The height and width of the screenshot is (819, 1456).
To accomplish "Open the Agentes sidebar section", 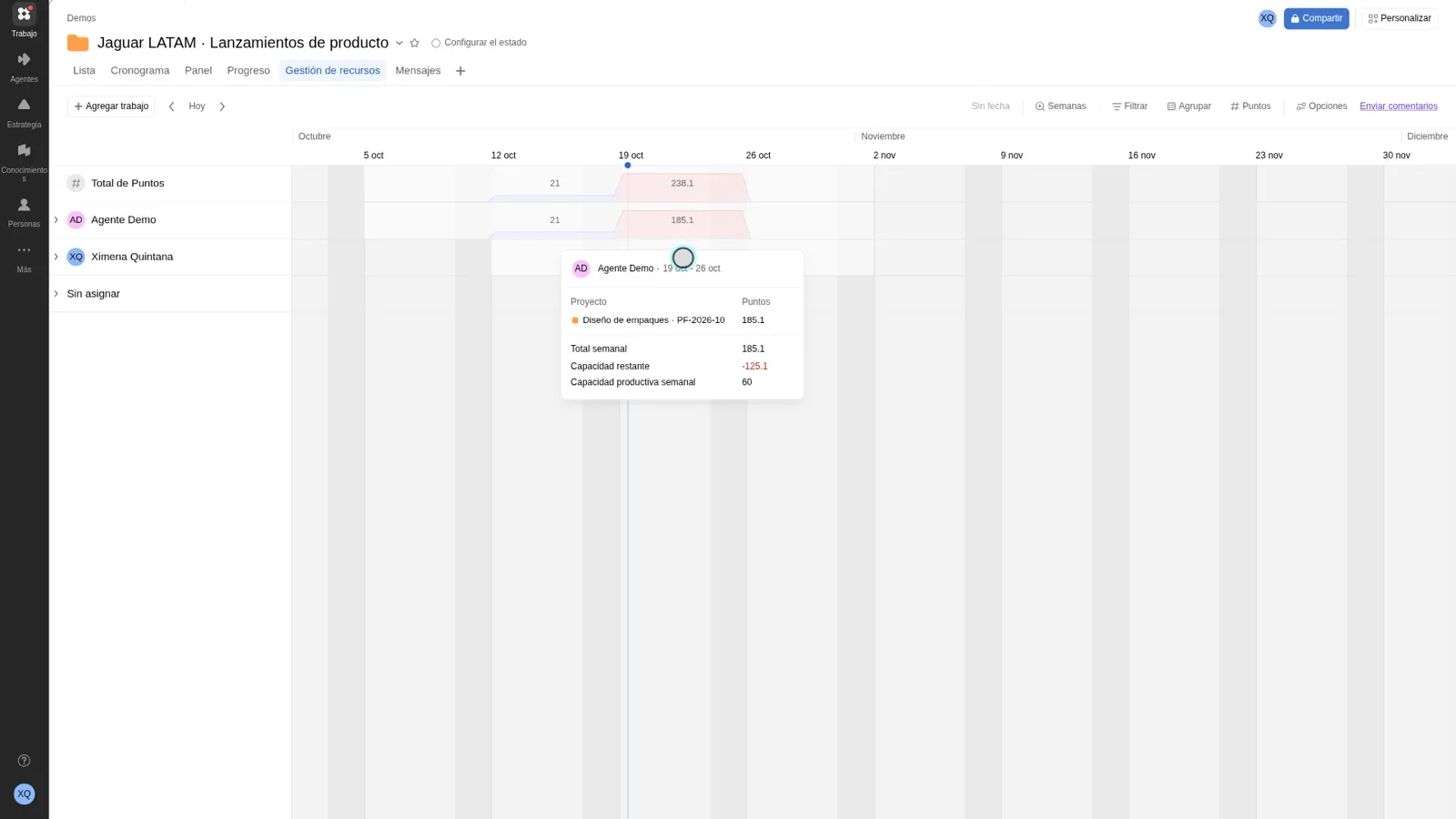I will click(24, 67).
